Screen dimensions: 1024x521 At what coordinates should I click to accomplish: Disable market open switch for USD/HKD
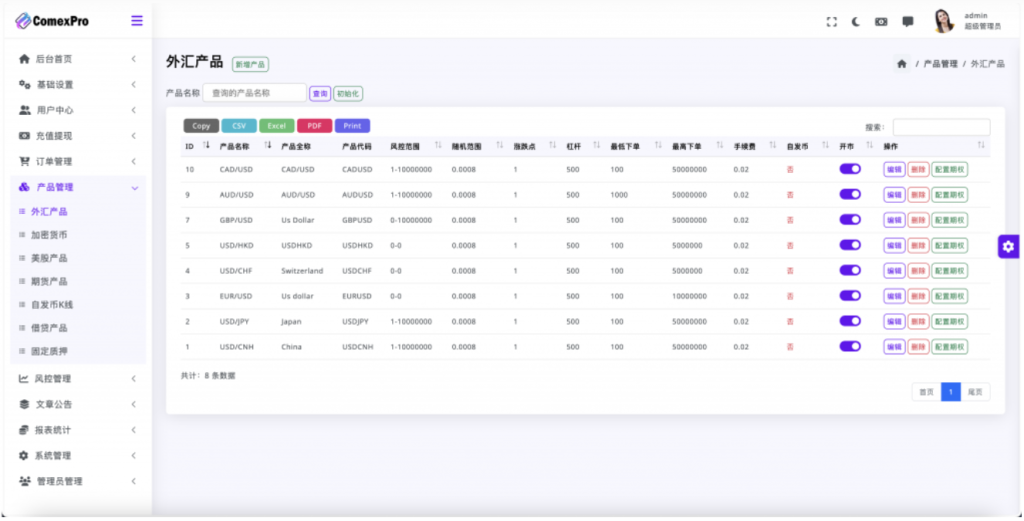click(850, 245)
